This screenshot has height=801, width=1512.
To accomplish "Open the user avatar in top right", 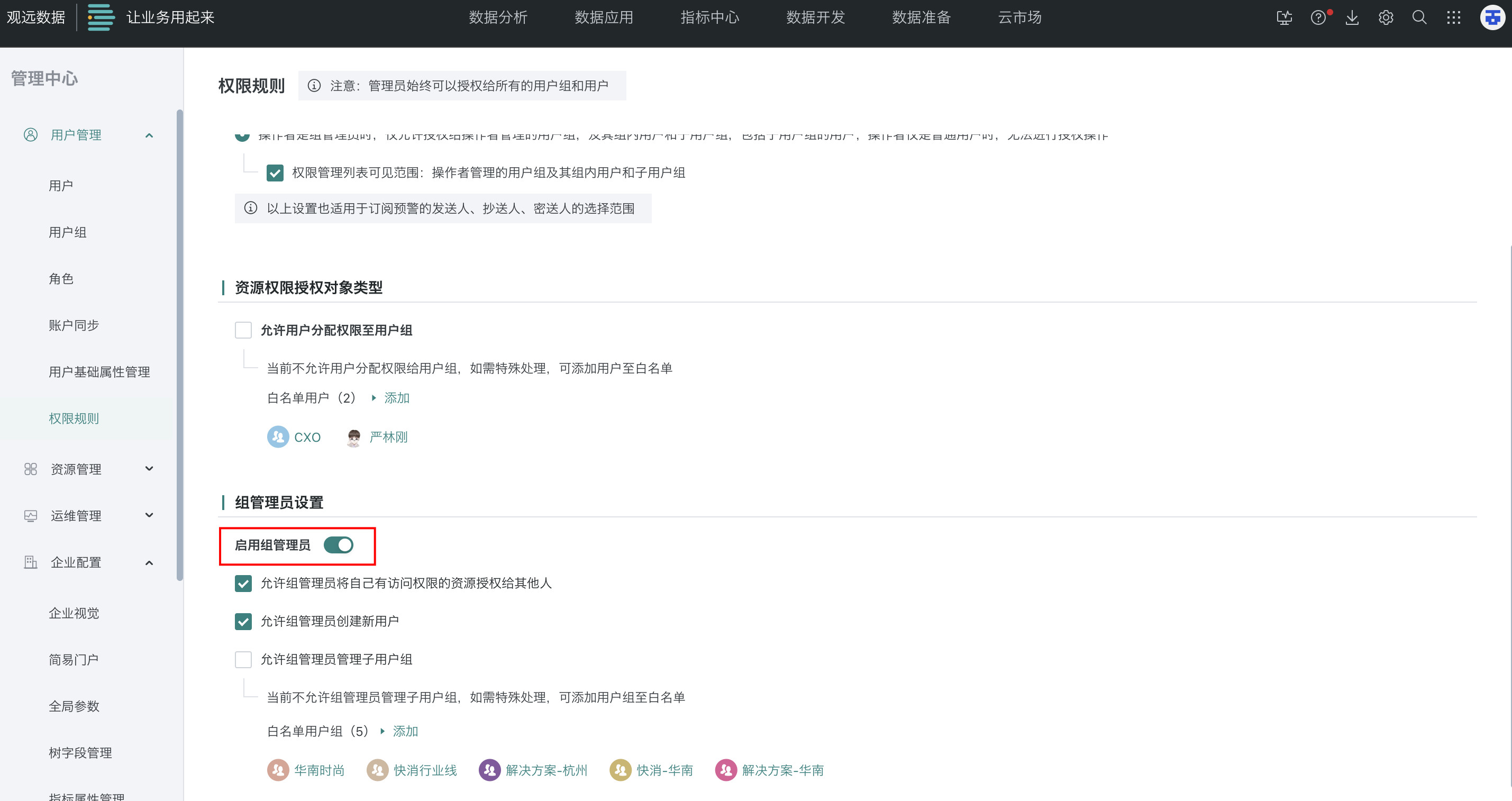I will point(1492,17).
